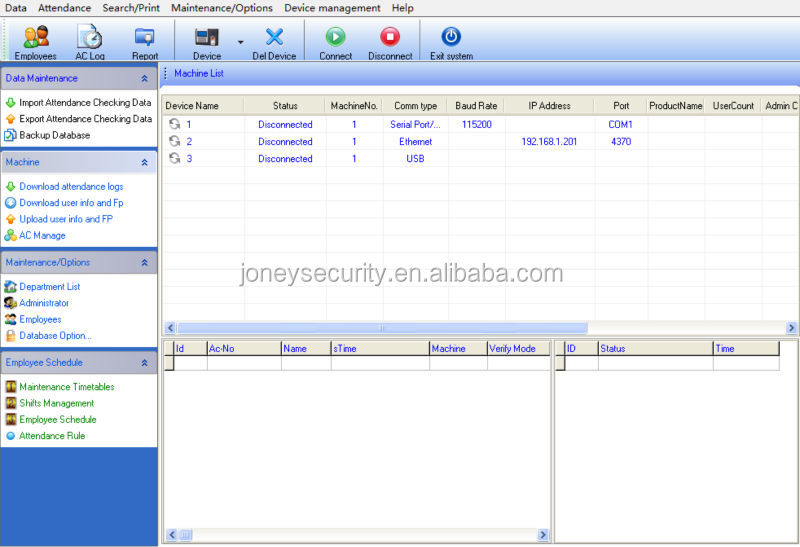Open Shifts Management link
Image resolution: width=800 pixels, height=547 pixels.
56,403
